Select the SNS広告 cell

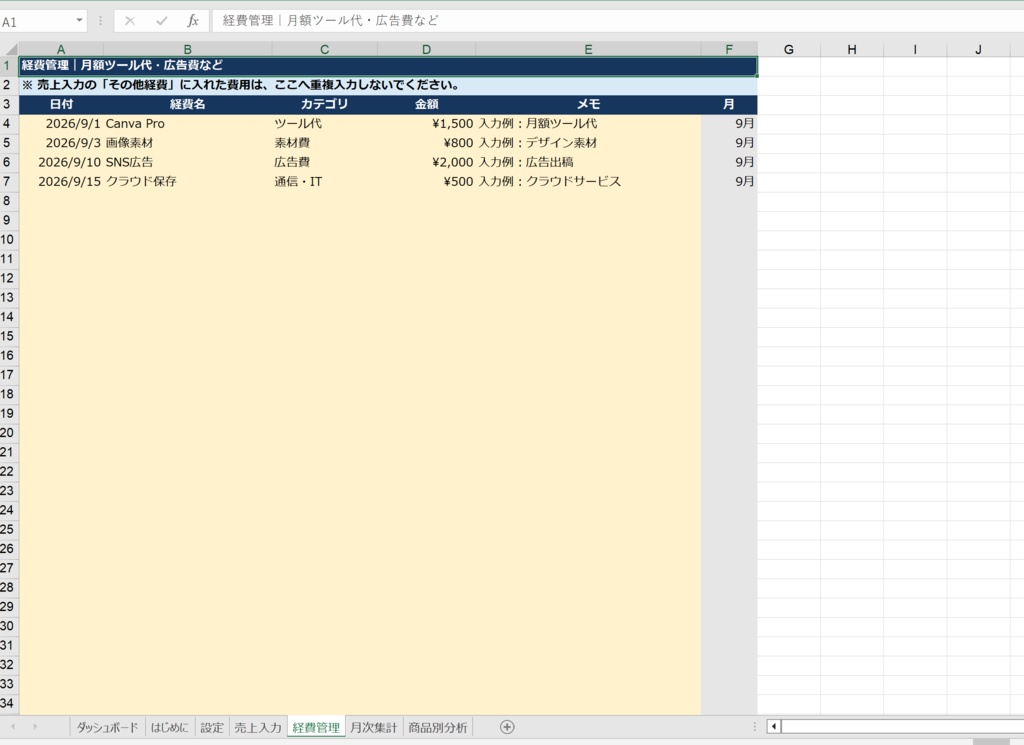tap(187, 162)
